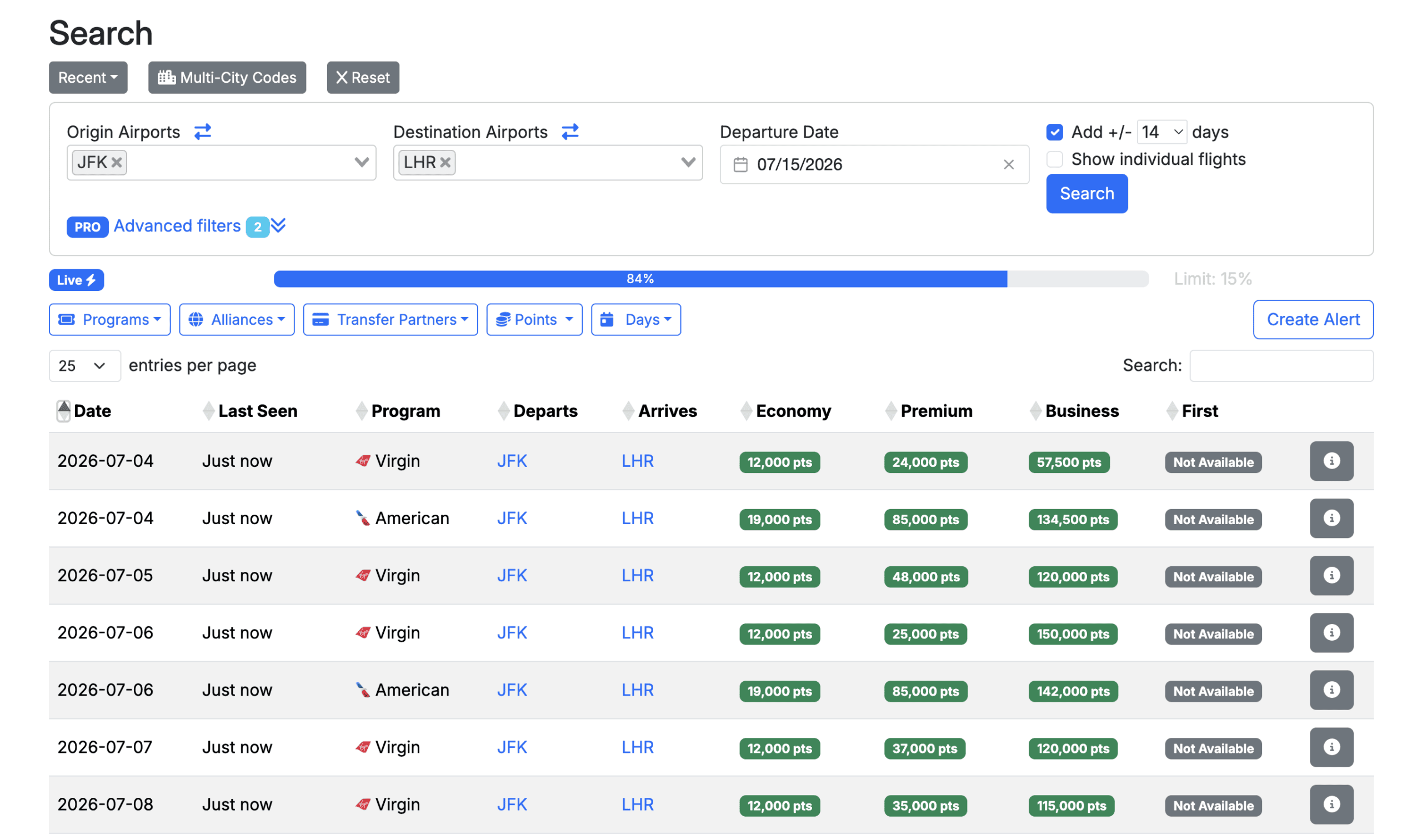Open the Programs dropdown
The width and height of the screenshot is (1422, 840).
click(109, 319)
